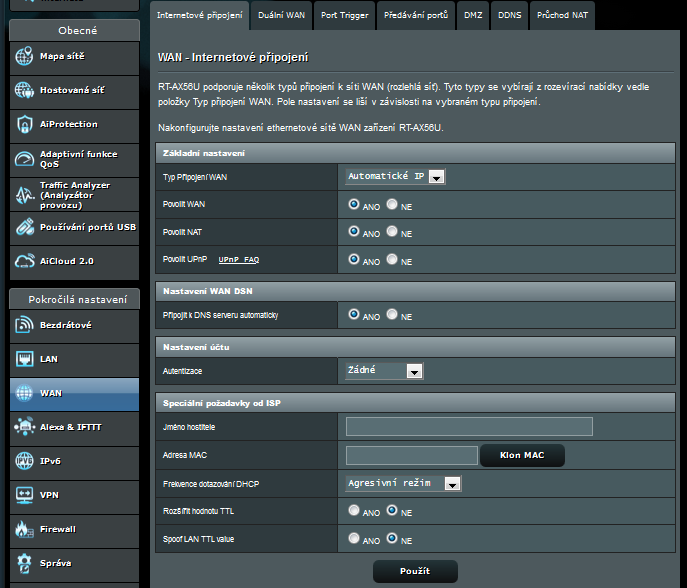Open the UPnP FAQ link
687x588 pixels.
[238, 259]
